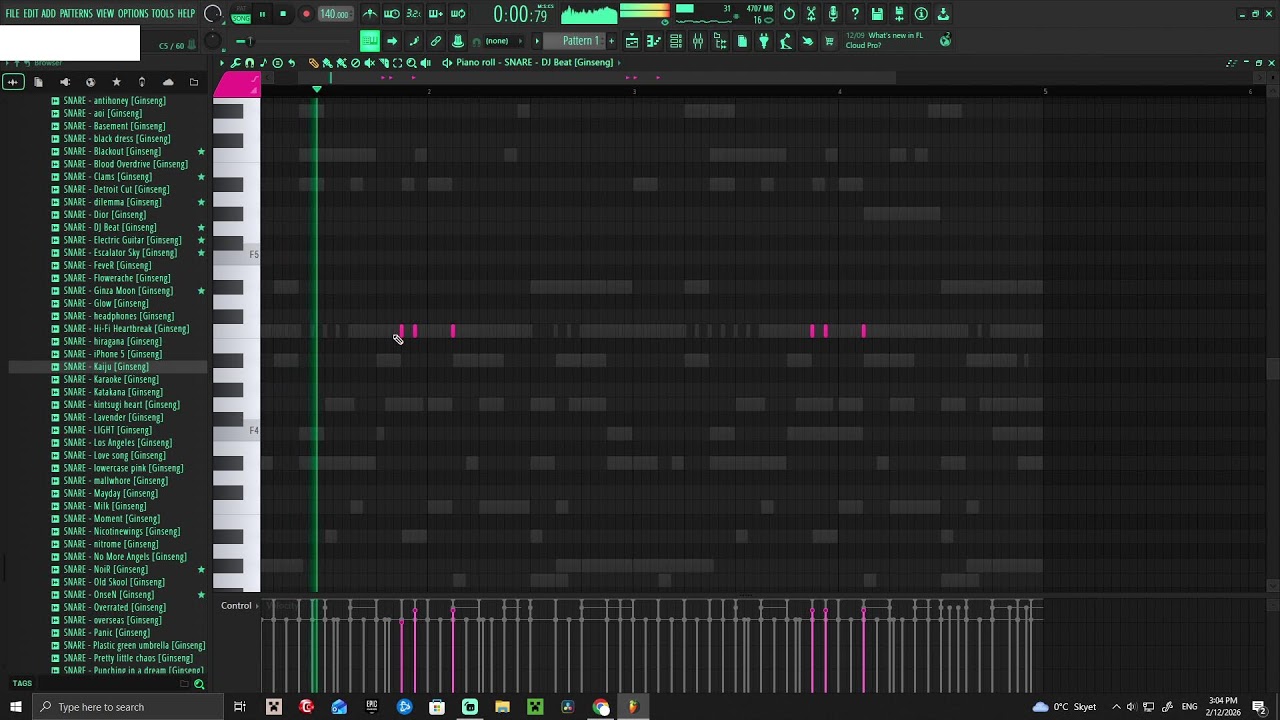The image size is (1280, 720).
Task: Toggle wait for input before recording
Action: (x=392, y=14)
